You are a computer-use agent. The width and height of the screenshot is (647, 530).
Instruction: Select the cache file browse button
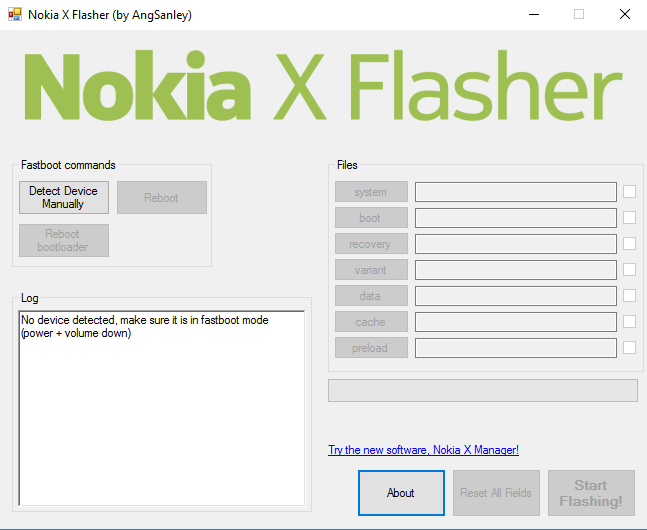pos(371,322)
